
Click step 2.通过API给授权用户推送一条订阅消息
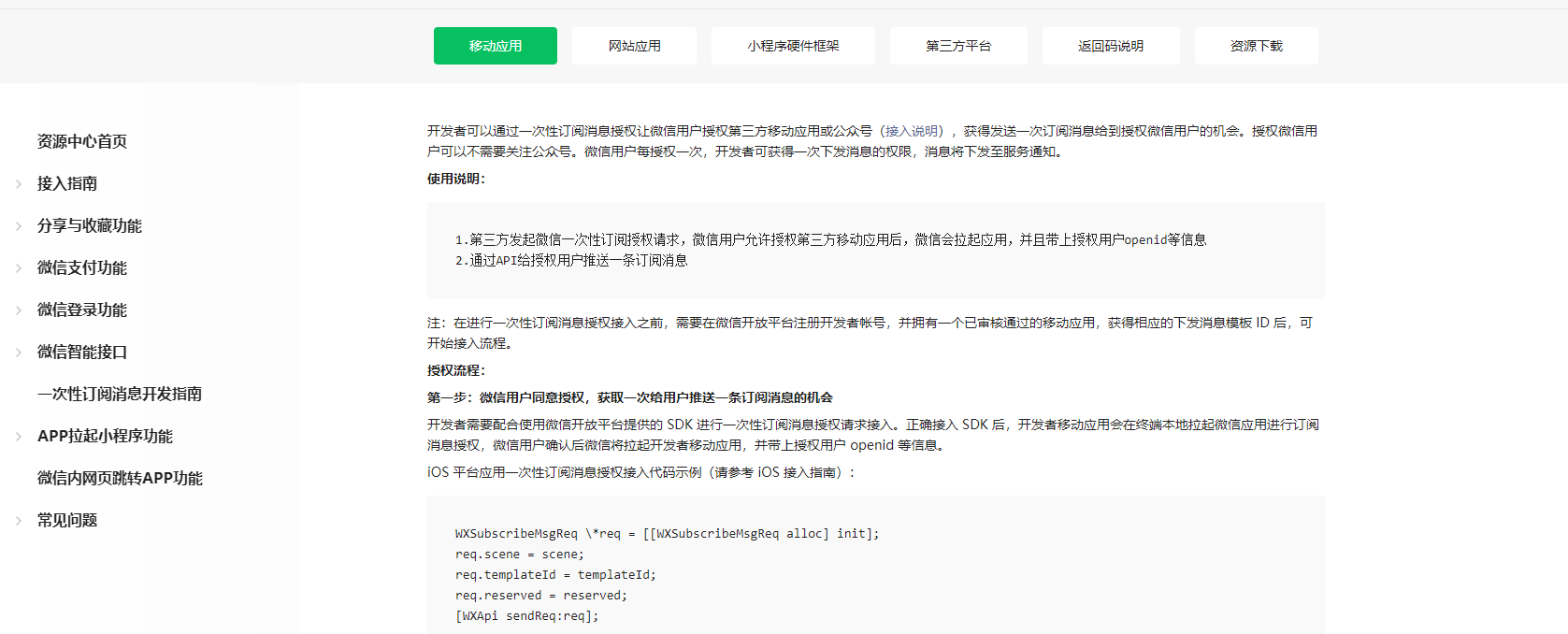coord(571,261)
